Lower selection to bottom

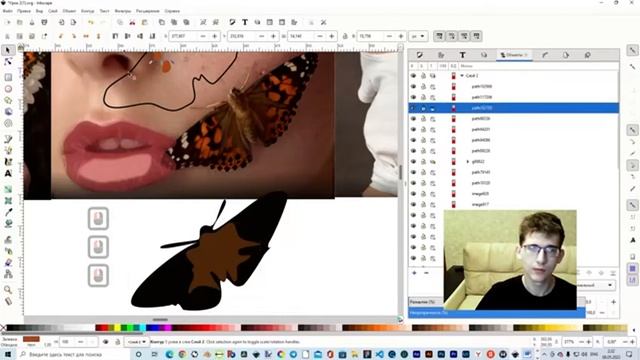tap(152, 36)
